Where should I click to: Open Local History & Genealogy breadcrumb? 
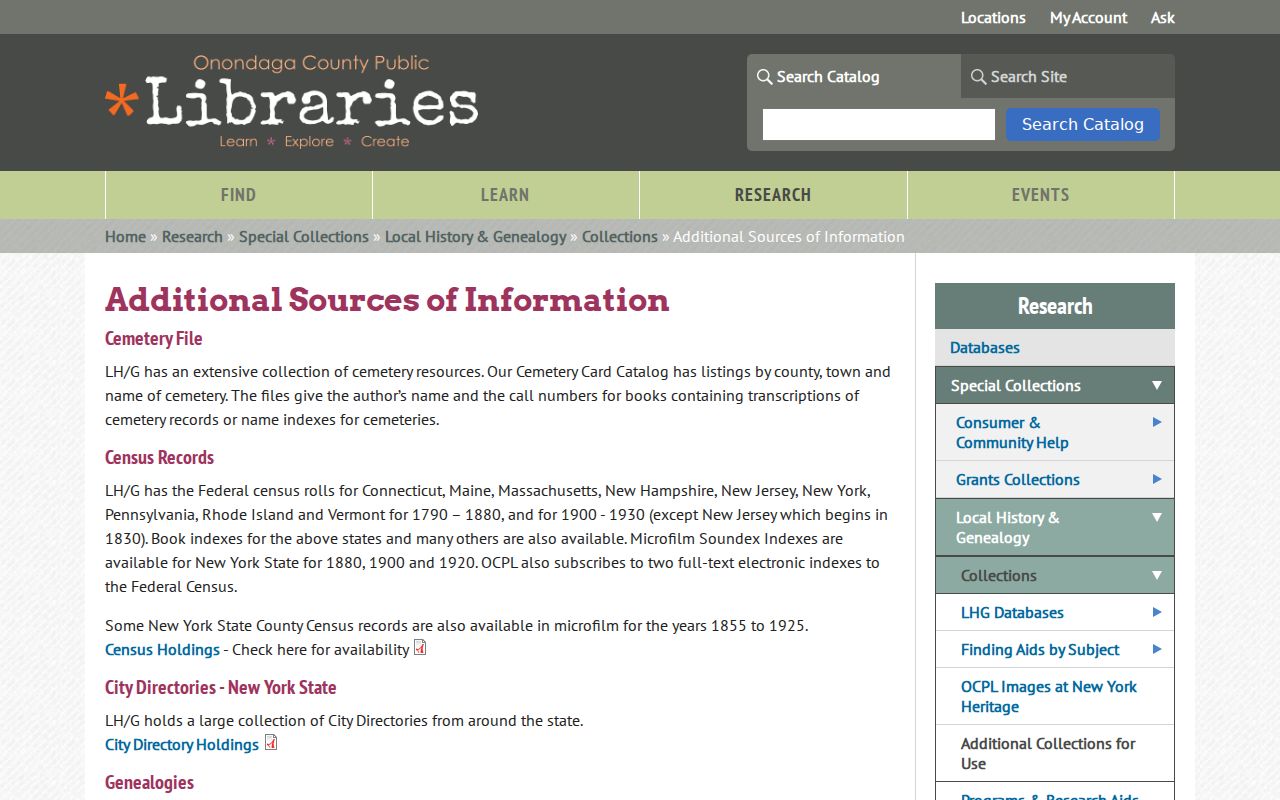476,236
